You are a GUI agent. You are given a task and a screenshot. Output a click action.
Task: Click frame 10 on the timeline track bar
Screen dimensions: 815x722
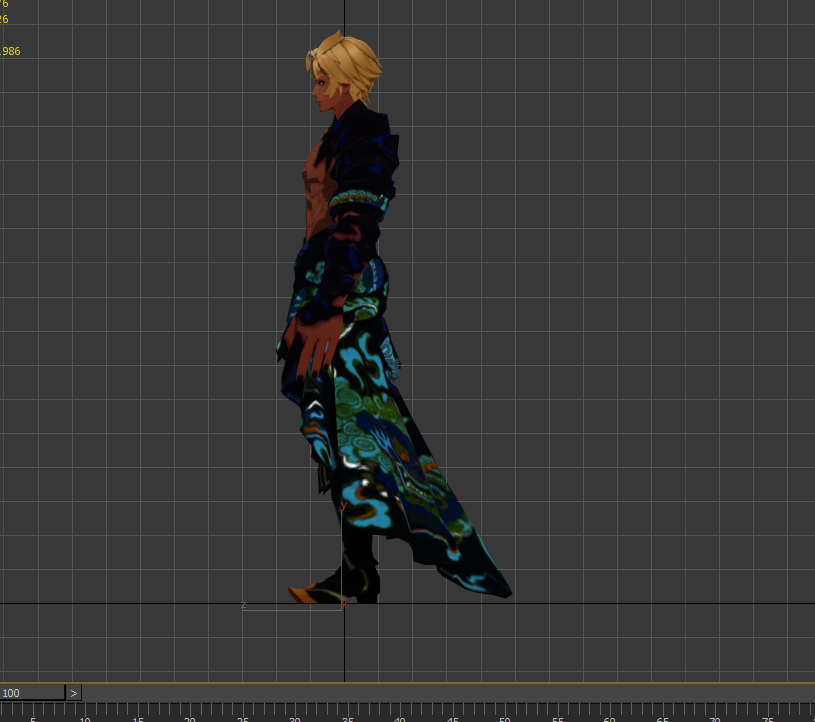pos(85,712)
